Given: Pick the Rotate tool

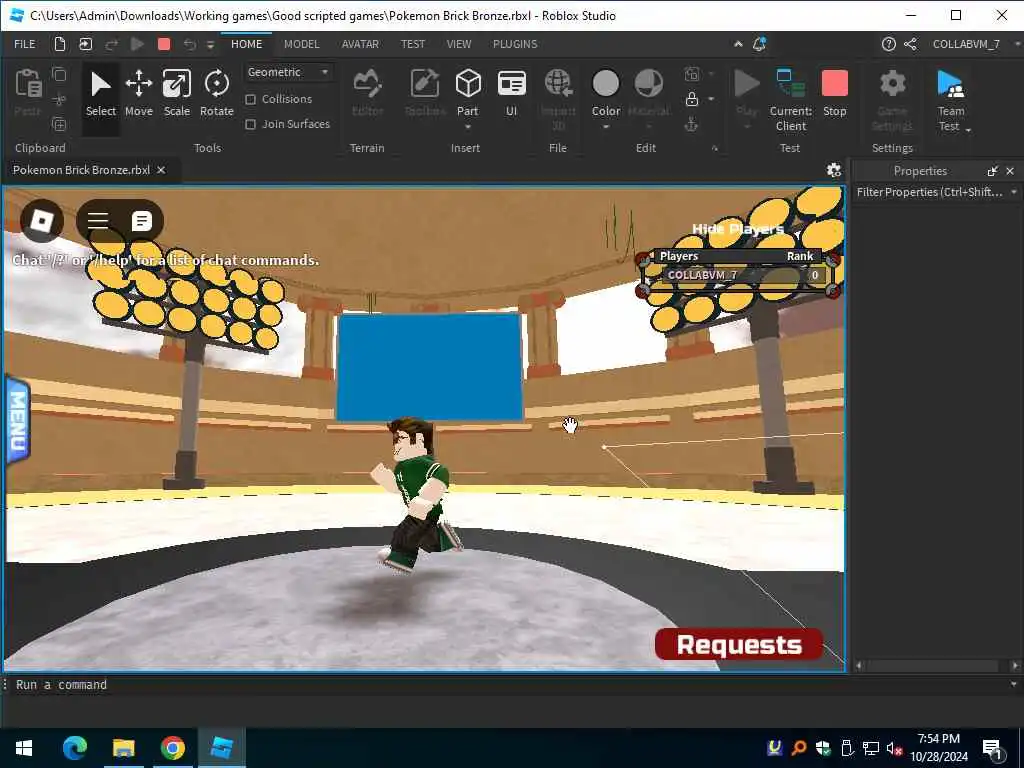Looking at the screenshot, I should coord(217,95).
